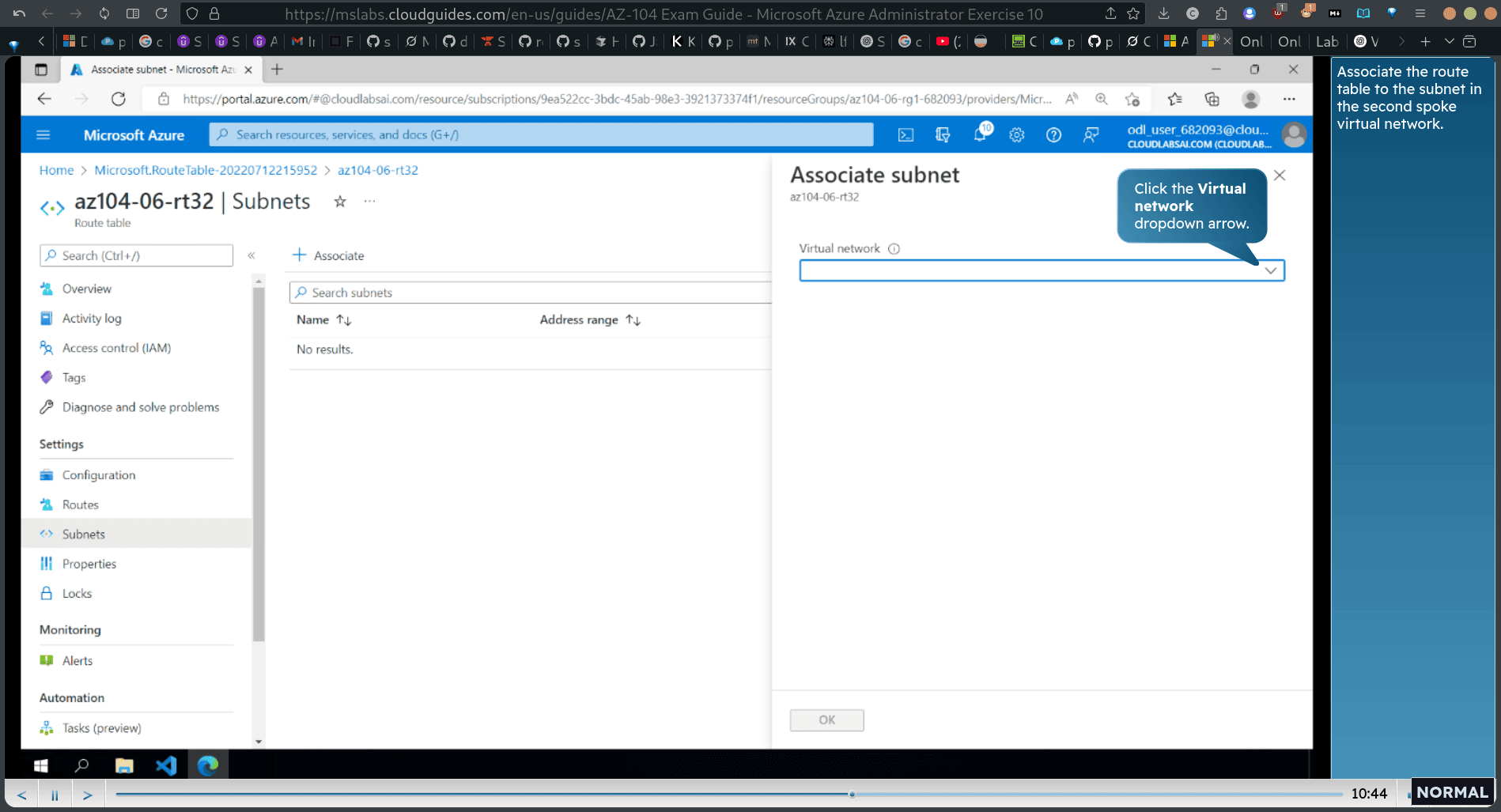
Task: Open Diagnose and solve problems
Action: click(x=141, y=407)
